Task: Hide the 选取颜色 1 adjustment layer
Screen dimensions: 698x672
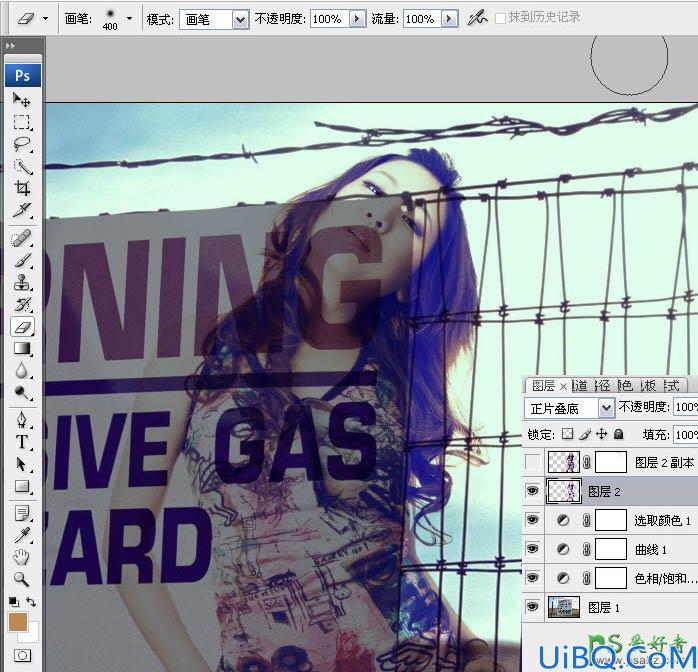Action: 532,520
